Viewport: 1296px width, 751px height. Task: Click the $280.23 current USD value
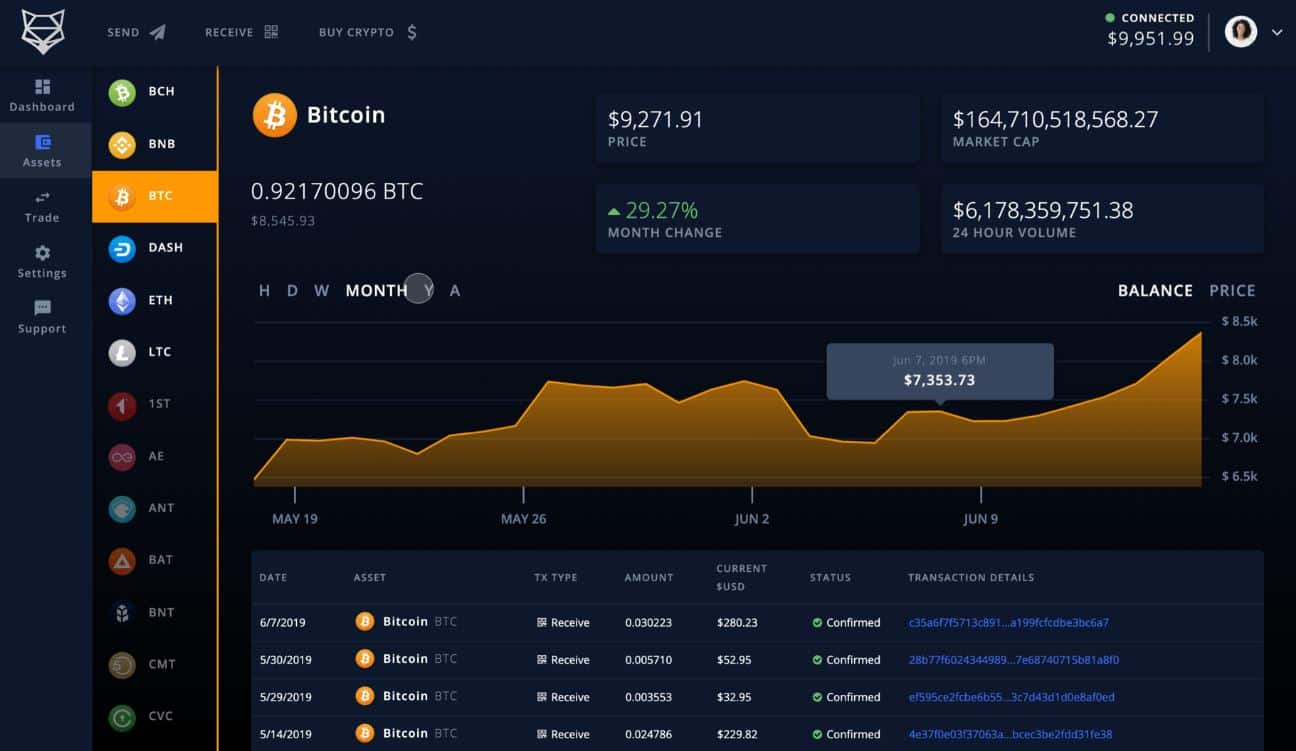point(738,623)
